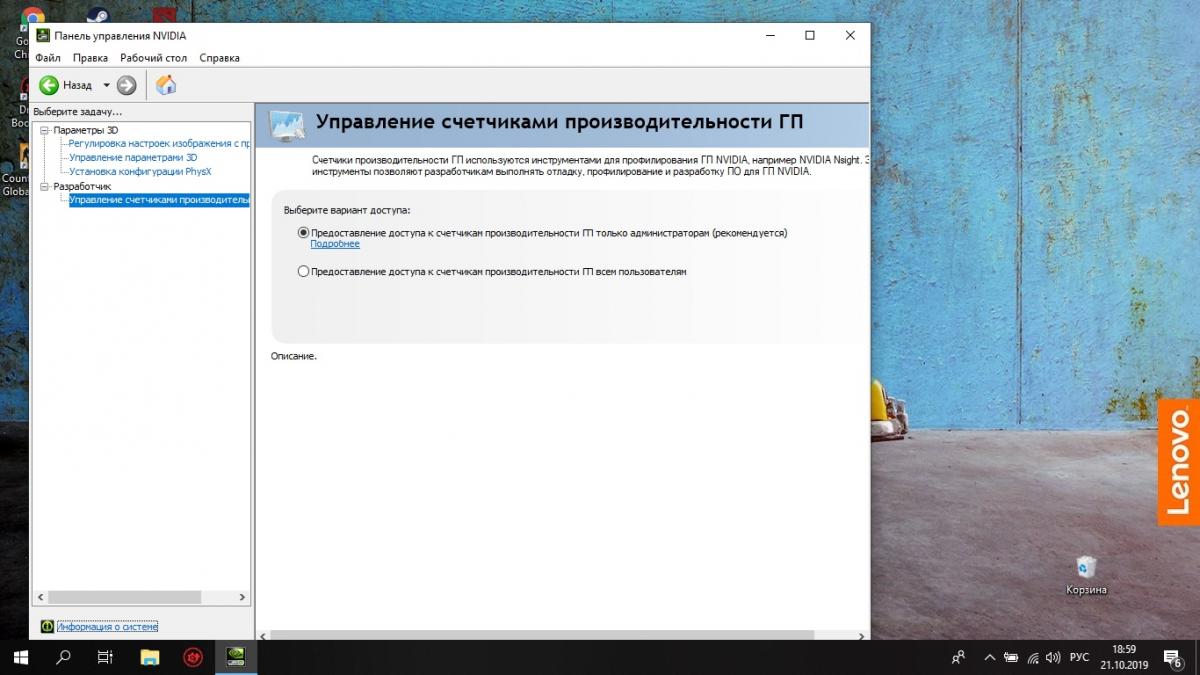Open the red round taskbar app
Image resolution: width=1200 pixels, height=675 pixels.
193,657
